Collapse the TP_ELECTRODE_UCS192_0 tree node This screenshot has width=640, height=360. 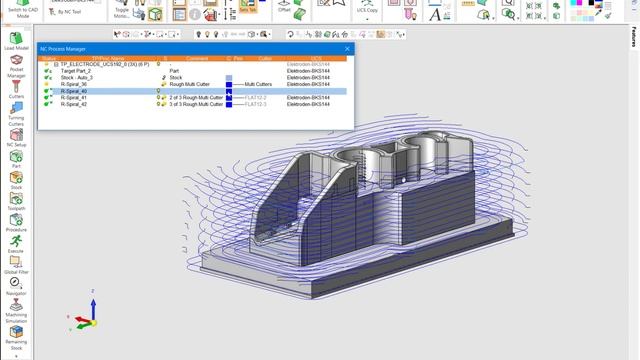(56, 64)
